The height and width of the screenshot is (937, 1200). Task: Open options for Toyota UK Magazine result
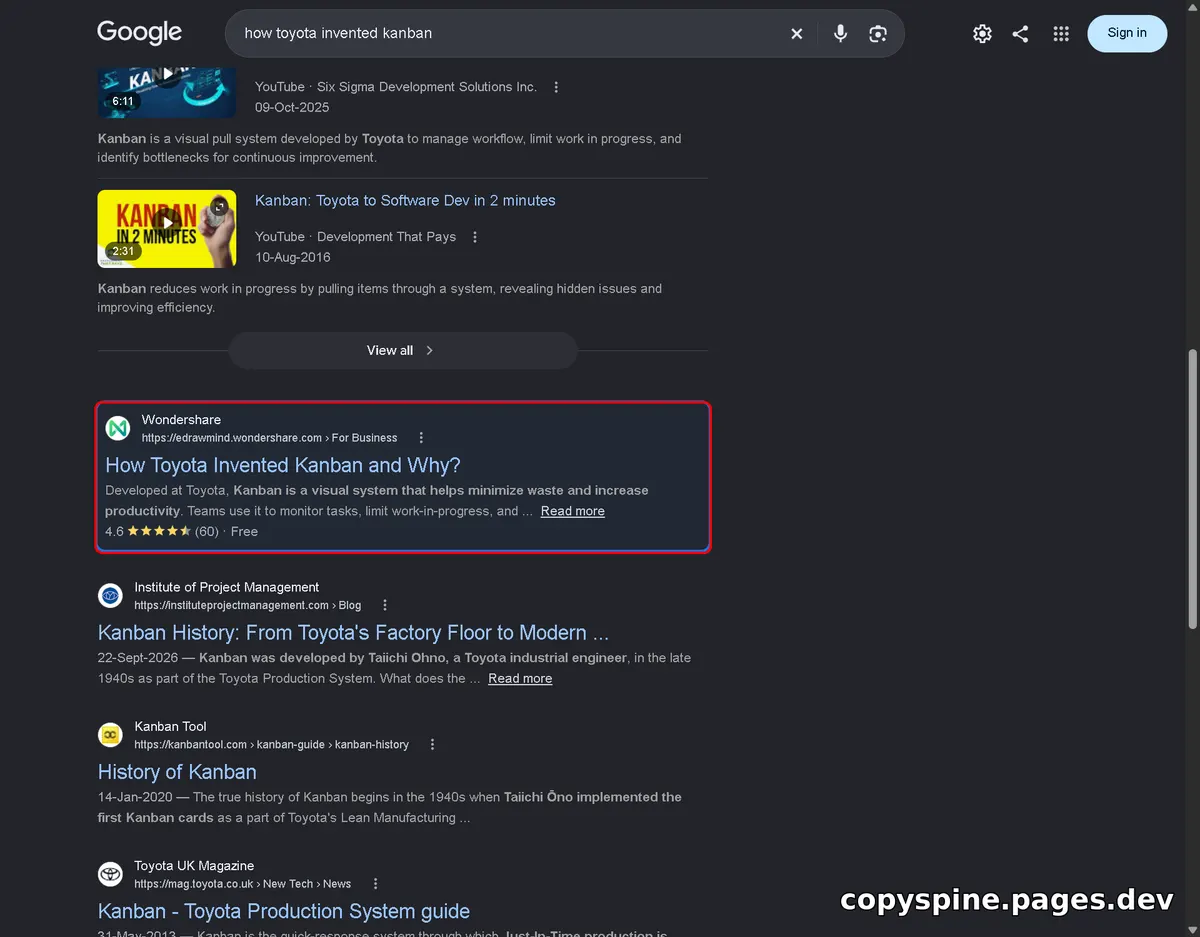click(375, 883)
